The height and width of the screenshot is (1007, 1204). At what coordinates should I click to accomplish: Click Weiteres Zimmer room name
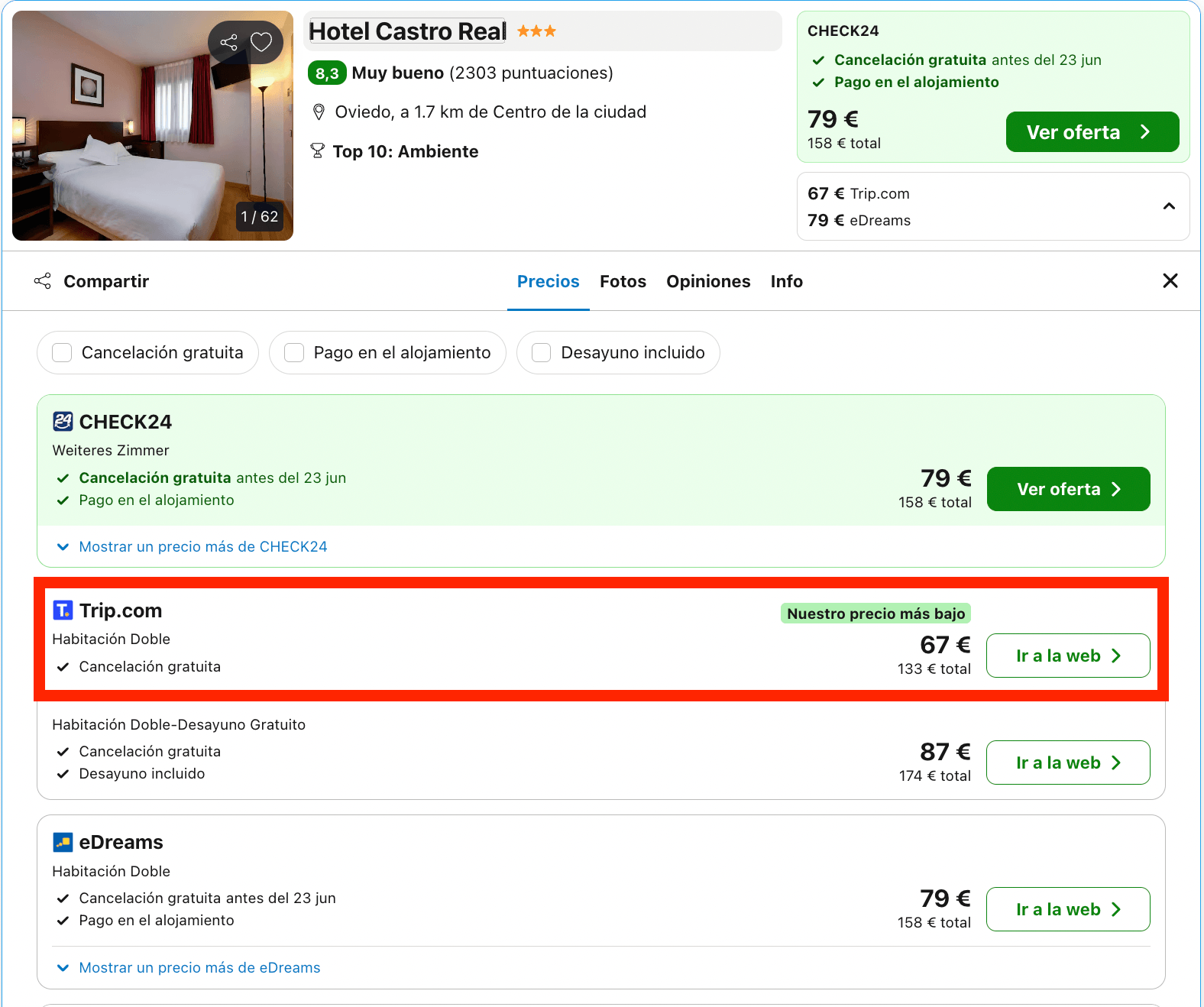(x=111, y=450)
